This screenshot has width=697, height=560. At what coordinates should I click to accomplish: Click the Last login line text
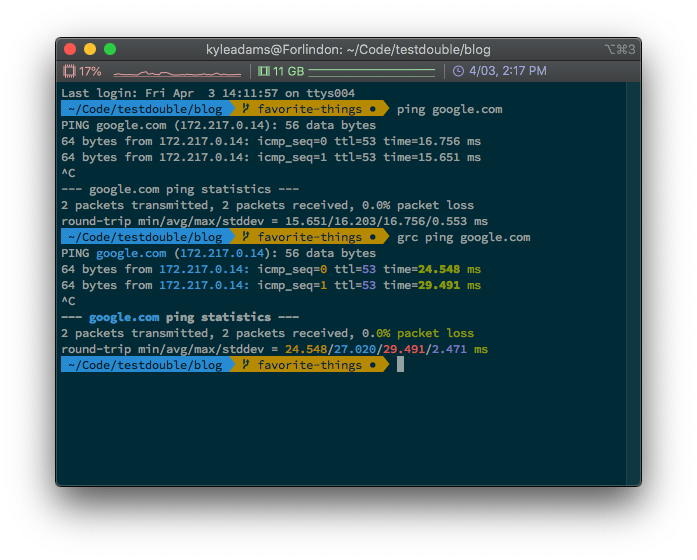point(208,93)
